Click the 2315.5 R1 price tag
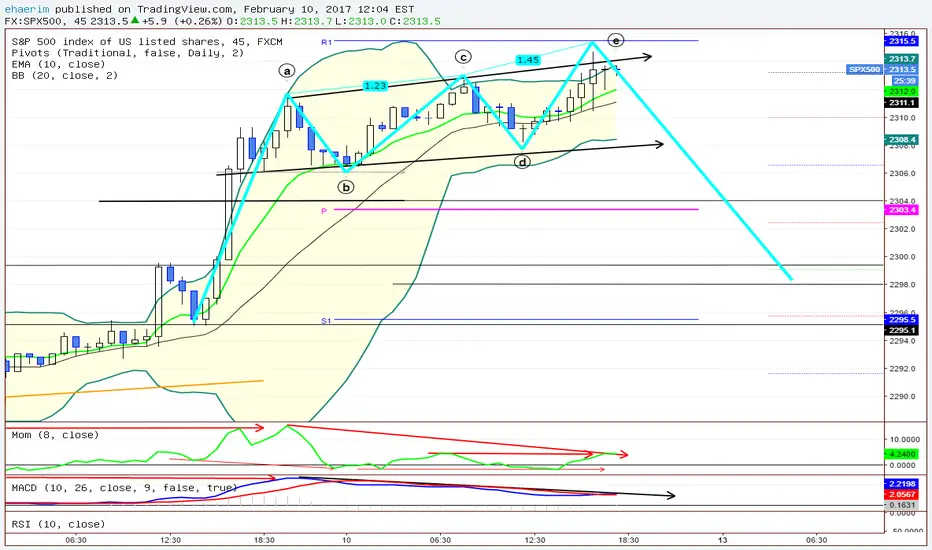Image resolution: width=932 pixels, height=550 pixels. (x=902, y=41)
